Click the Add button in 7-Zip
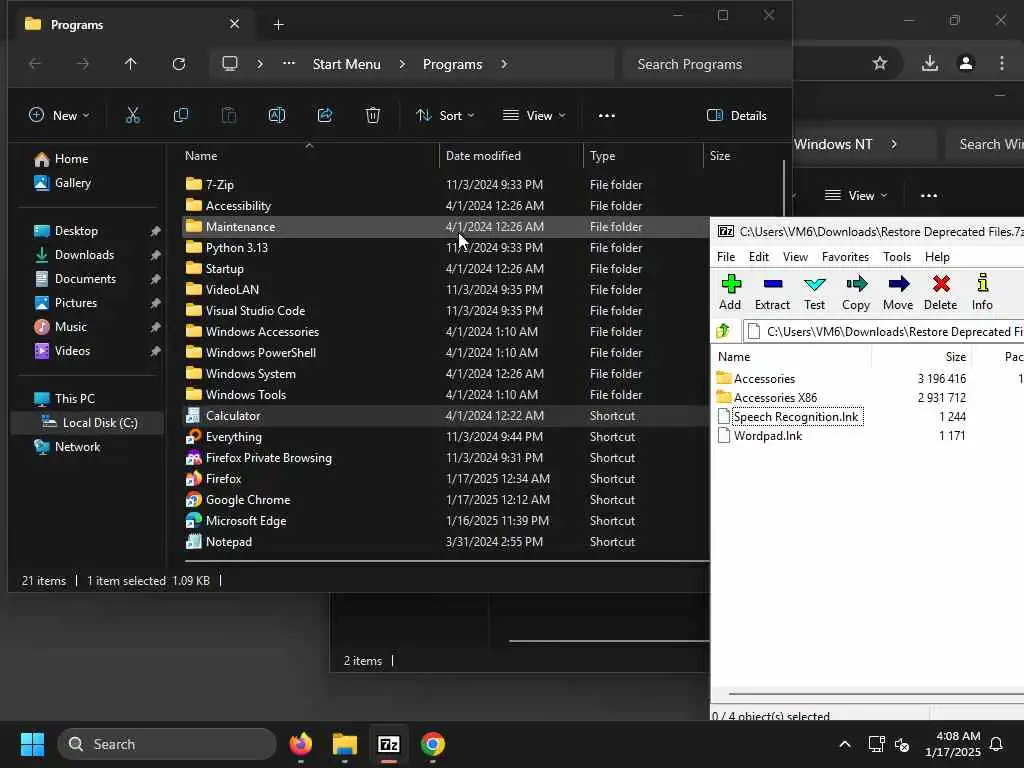Viewport: 1024px width, 768px height. pos(730,292)
